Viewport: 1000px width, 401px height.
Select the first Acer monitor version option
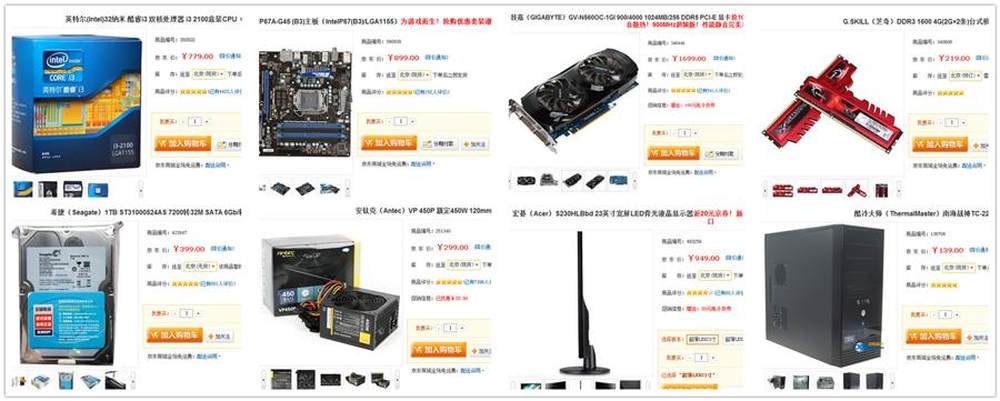(702, 339)
